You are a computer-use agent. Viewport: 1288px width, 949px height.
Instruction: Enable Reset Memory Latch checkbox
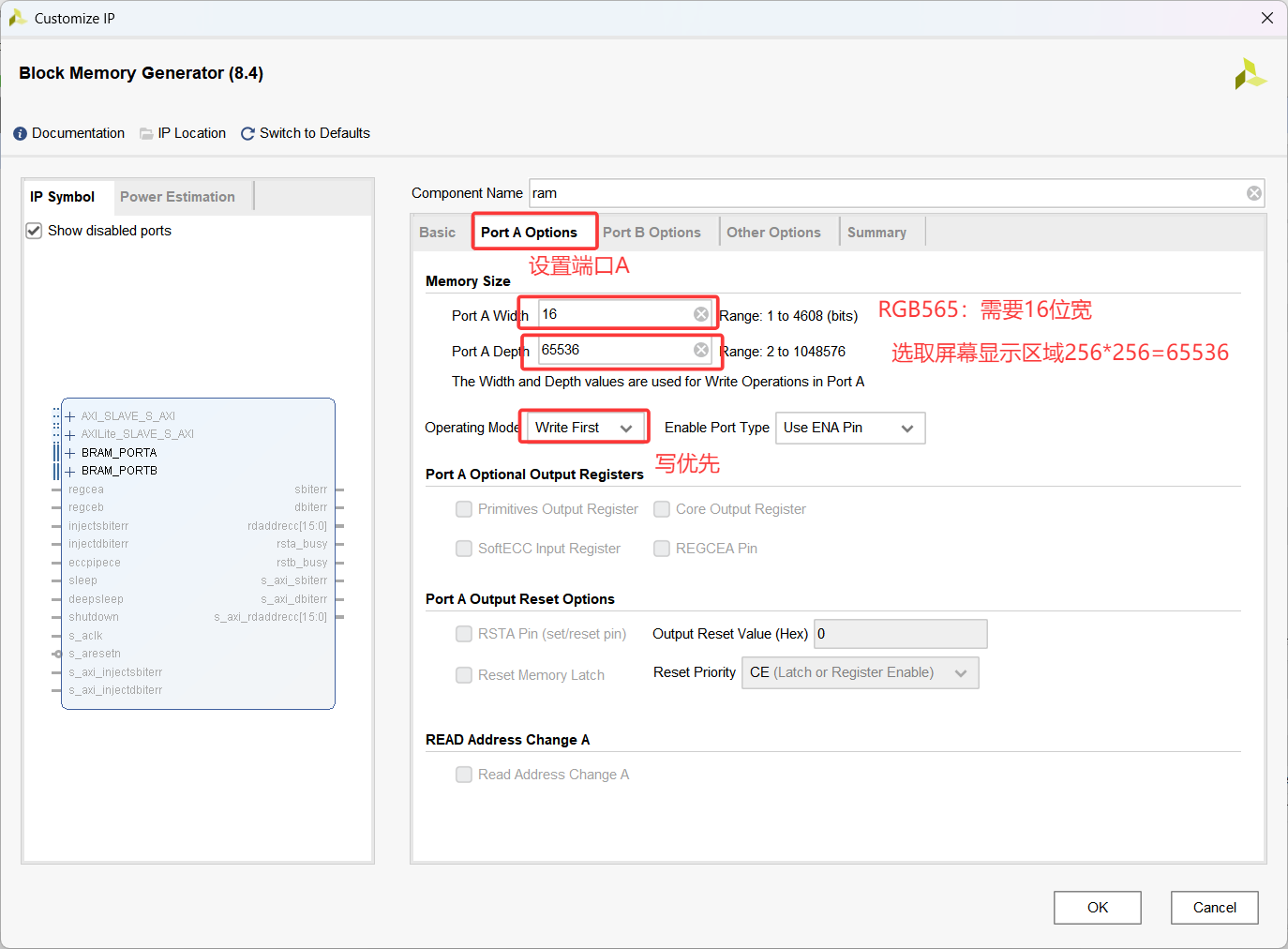pyautogui.click(x=464, y=675)
